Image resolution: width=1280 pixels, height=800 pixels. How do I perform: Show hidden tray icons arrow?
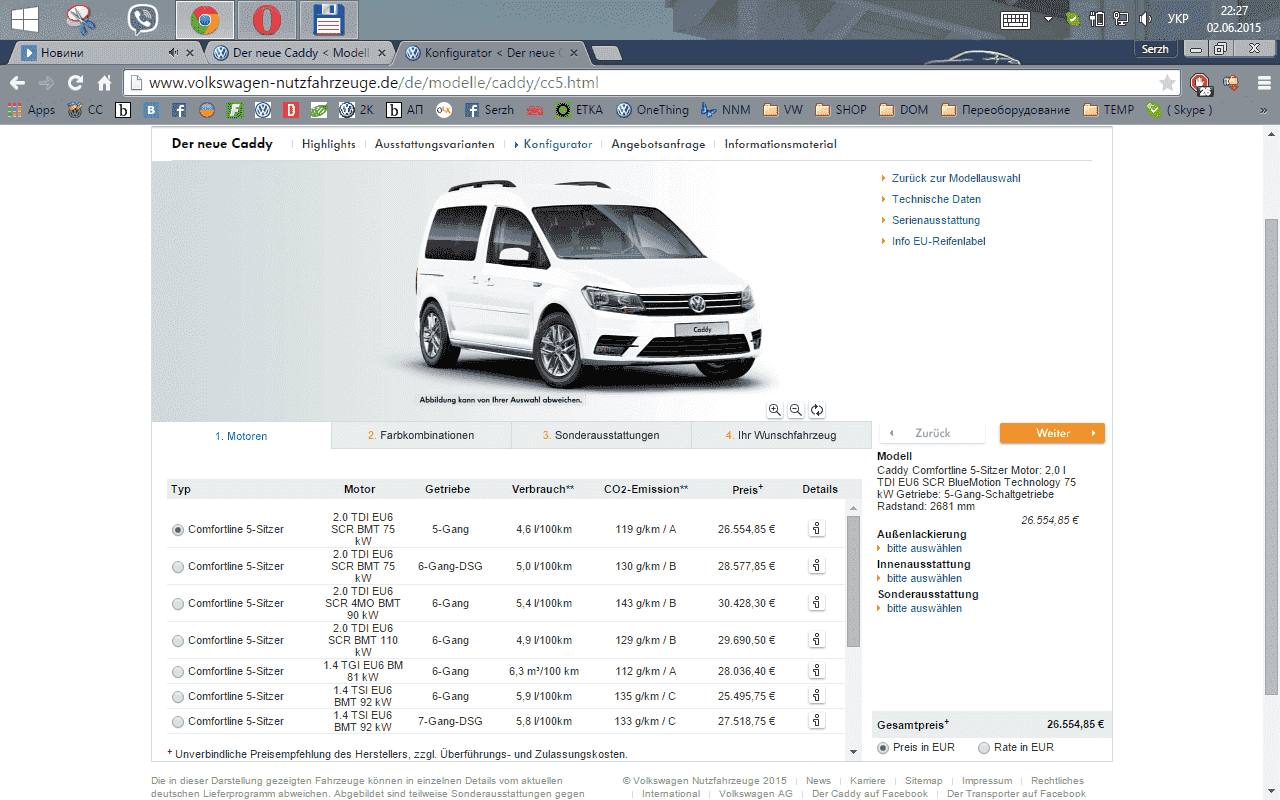(x=1048, y=19)
